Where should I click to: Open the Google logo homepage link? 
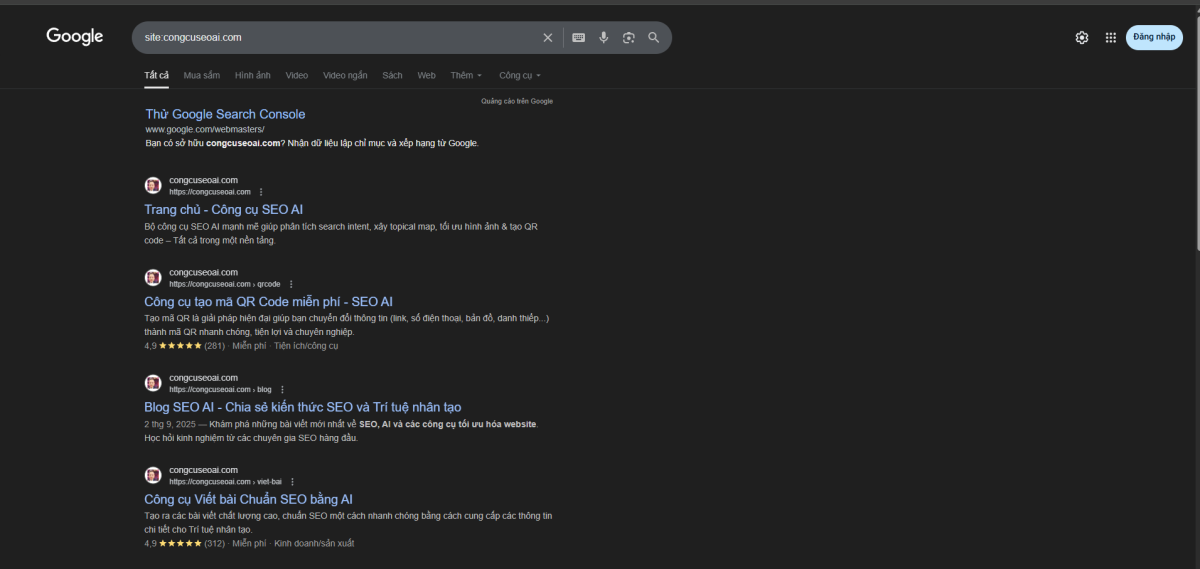point(75,37)
